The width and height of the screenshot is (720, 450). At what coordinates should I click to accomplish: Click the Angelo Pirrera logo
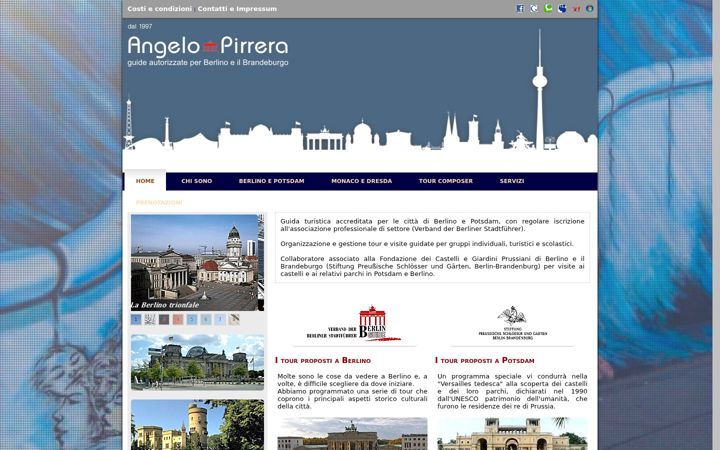[x=208, y=46]
